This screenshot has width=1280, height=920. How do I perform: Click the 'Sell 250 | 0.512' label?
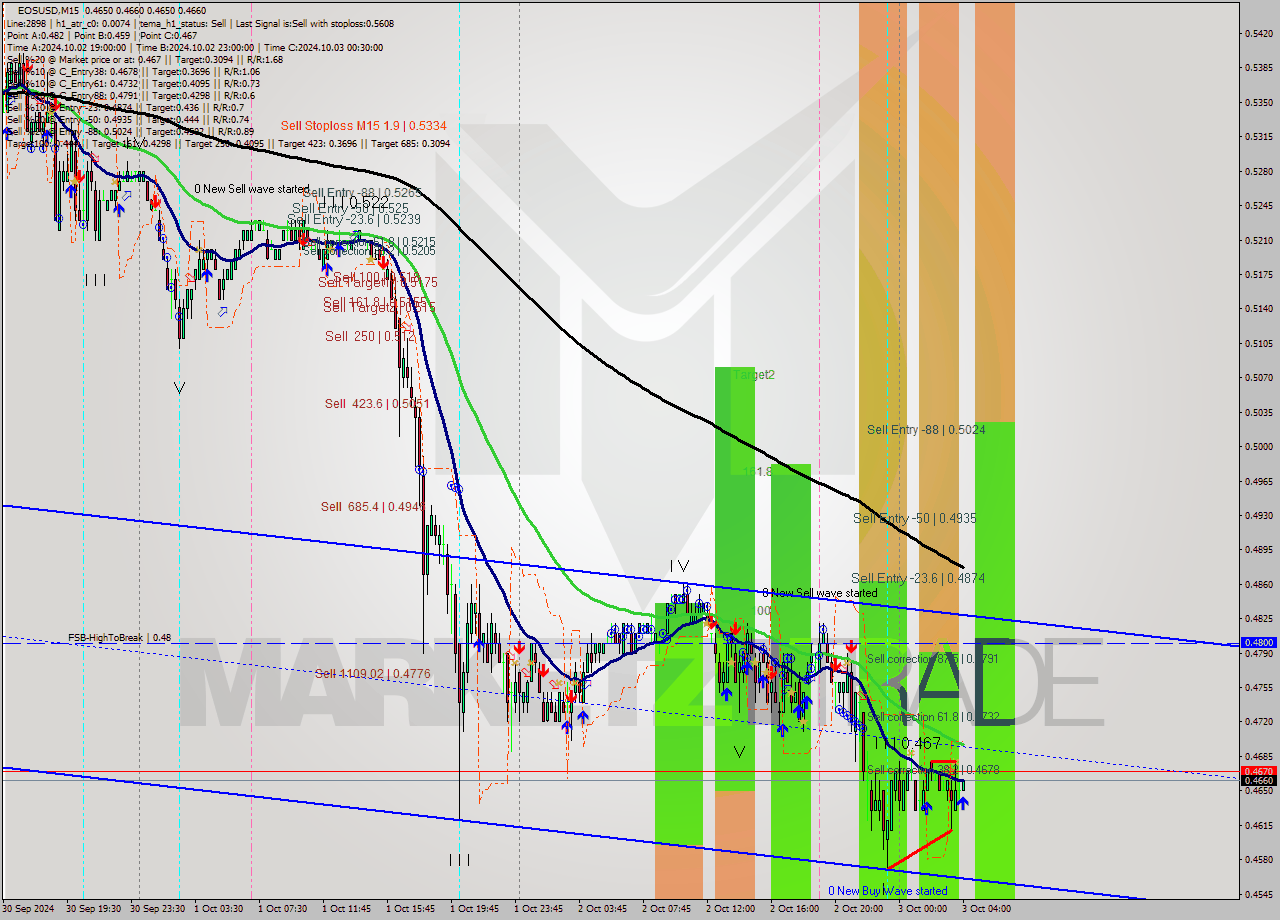tap(370, 337)
